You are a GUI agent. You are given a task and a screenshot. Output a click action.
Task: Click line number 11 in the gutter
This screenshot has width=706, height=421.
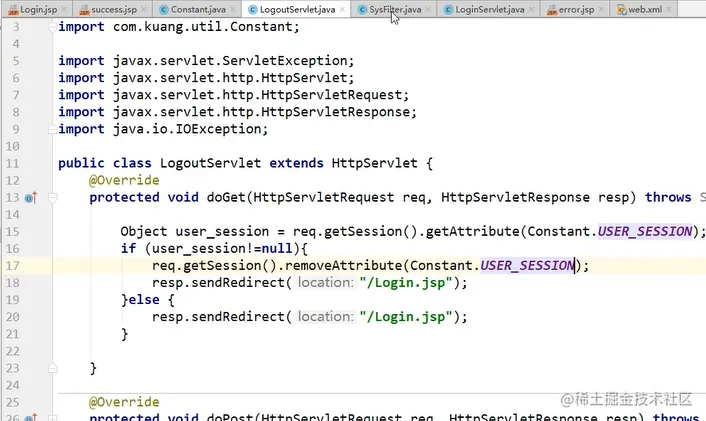point(13,163)
